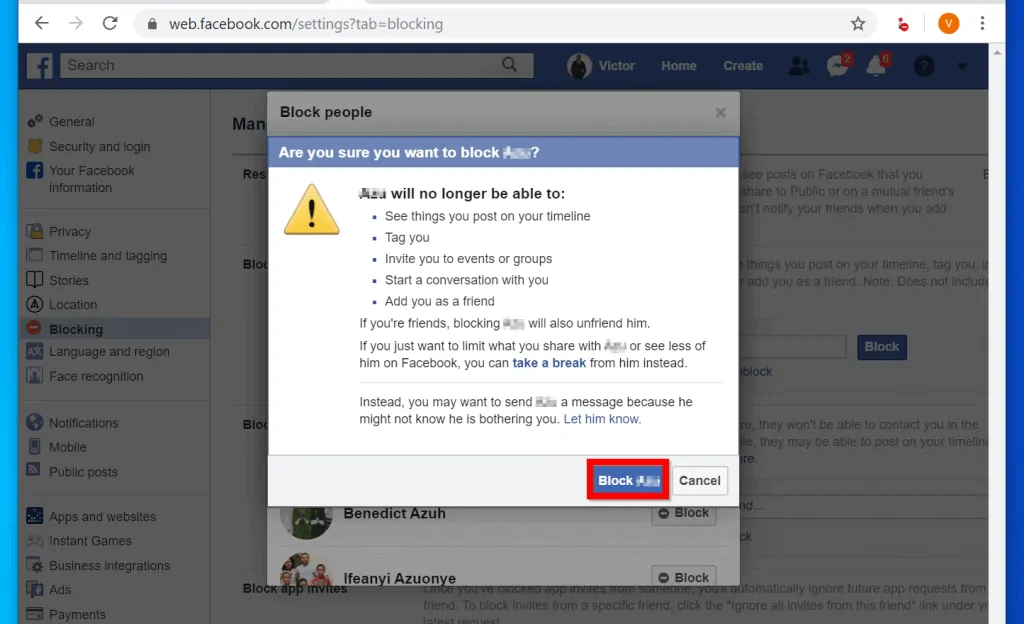The width and height of the screenshot is (1024, 624).
Task: Reload the page using refresh icon
Action: (x=110, y=22)
